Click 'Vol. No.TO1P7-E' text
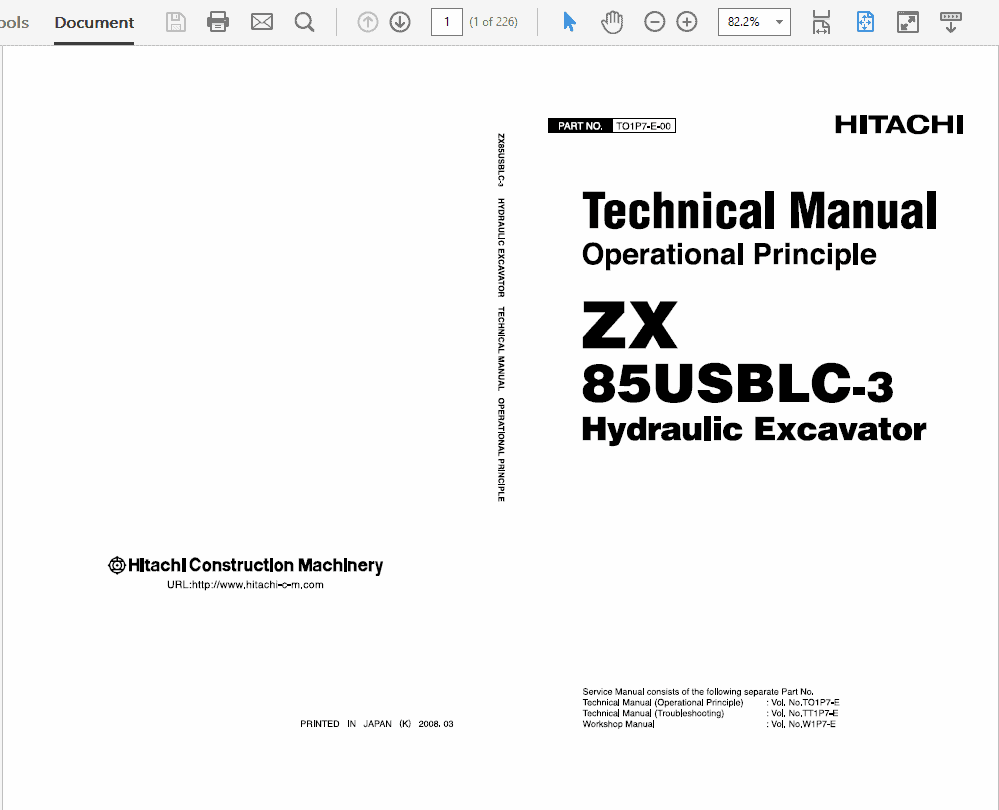 [805, 703]
